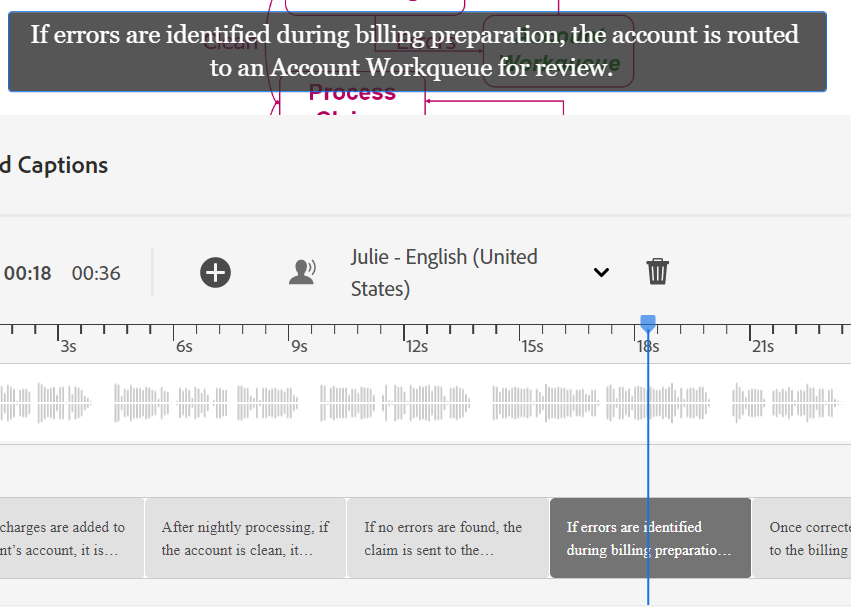Add a new caption using the plus icon
Viewport: 851px width, 607px height.
[215, 272]
